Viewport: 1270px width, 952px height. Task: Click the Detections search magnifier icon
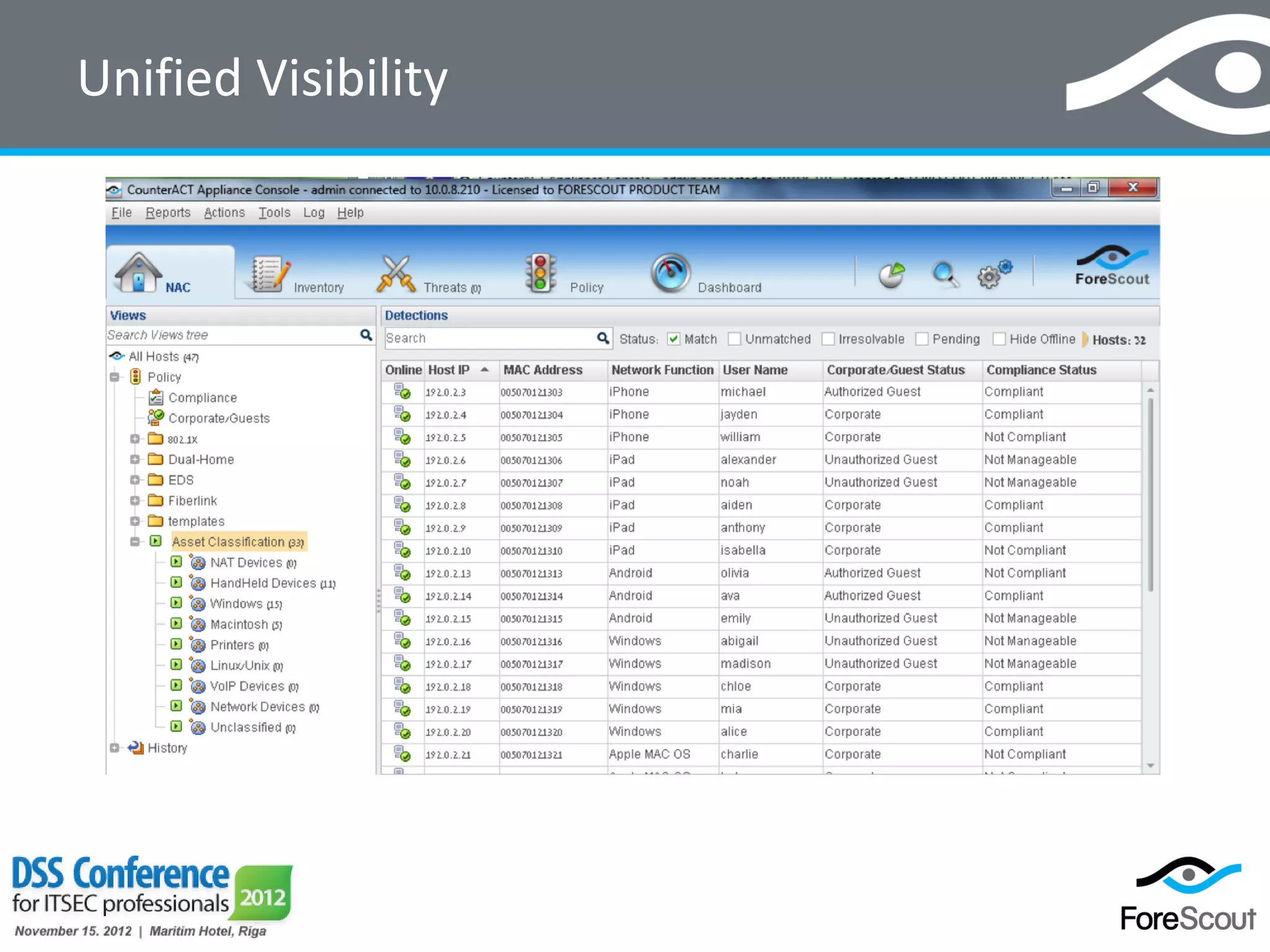coord(603,338)
